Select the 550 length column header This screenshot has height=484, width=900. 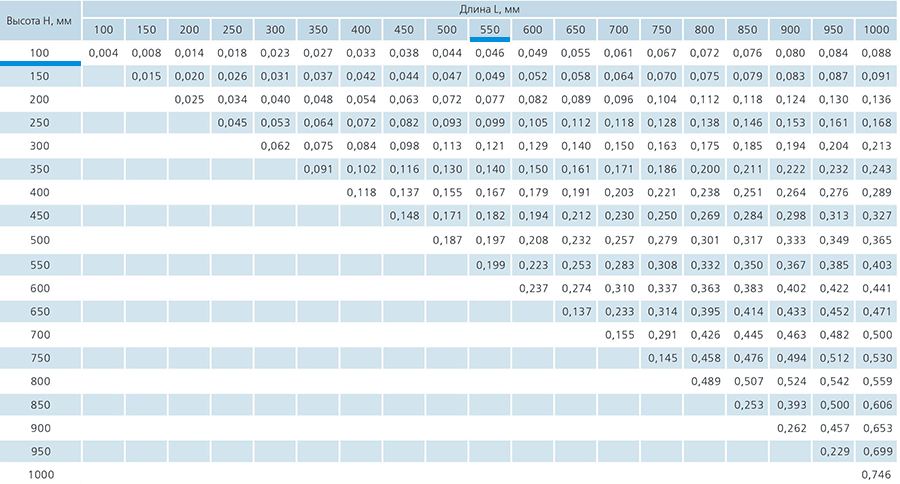[x=490, y=30]
